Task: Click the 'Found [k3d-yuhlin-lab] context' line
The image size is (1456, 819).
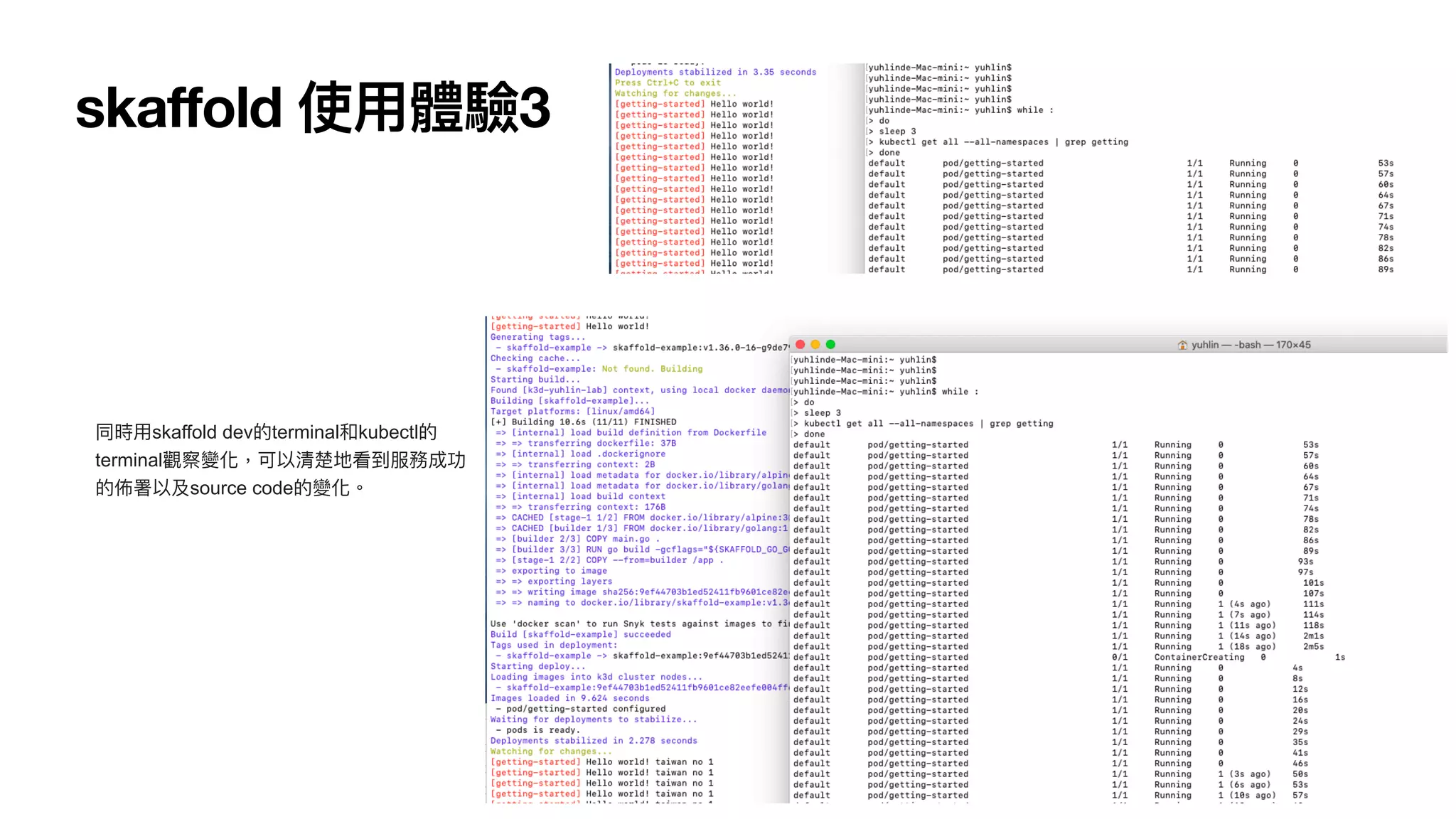Action: pyautogui.click(x=639, y=390)
